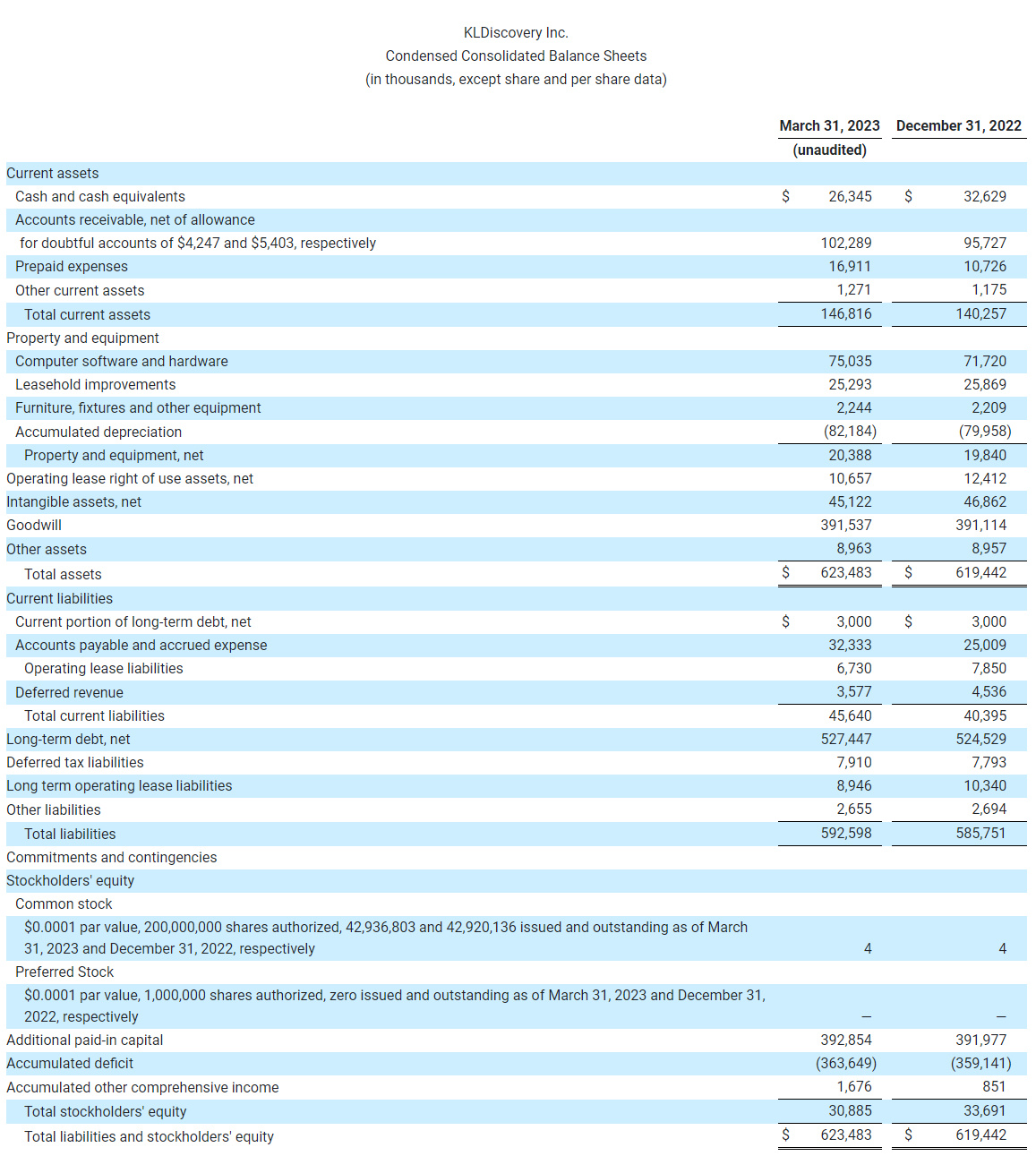Click the Condensed Consolidated Balance Sheets subtitle

click(515, 55)
